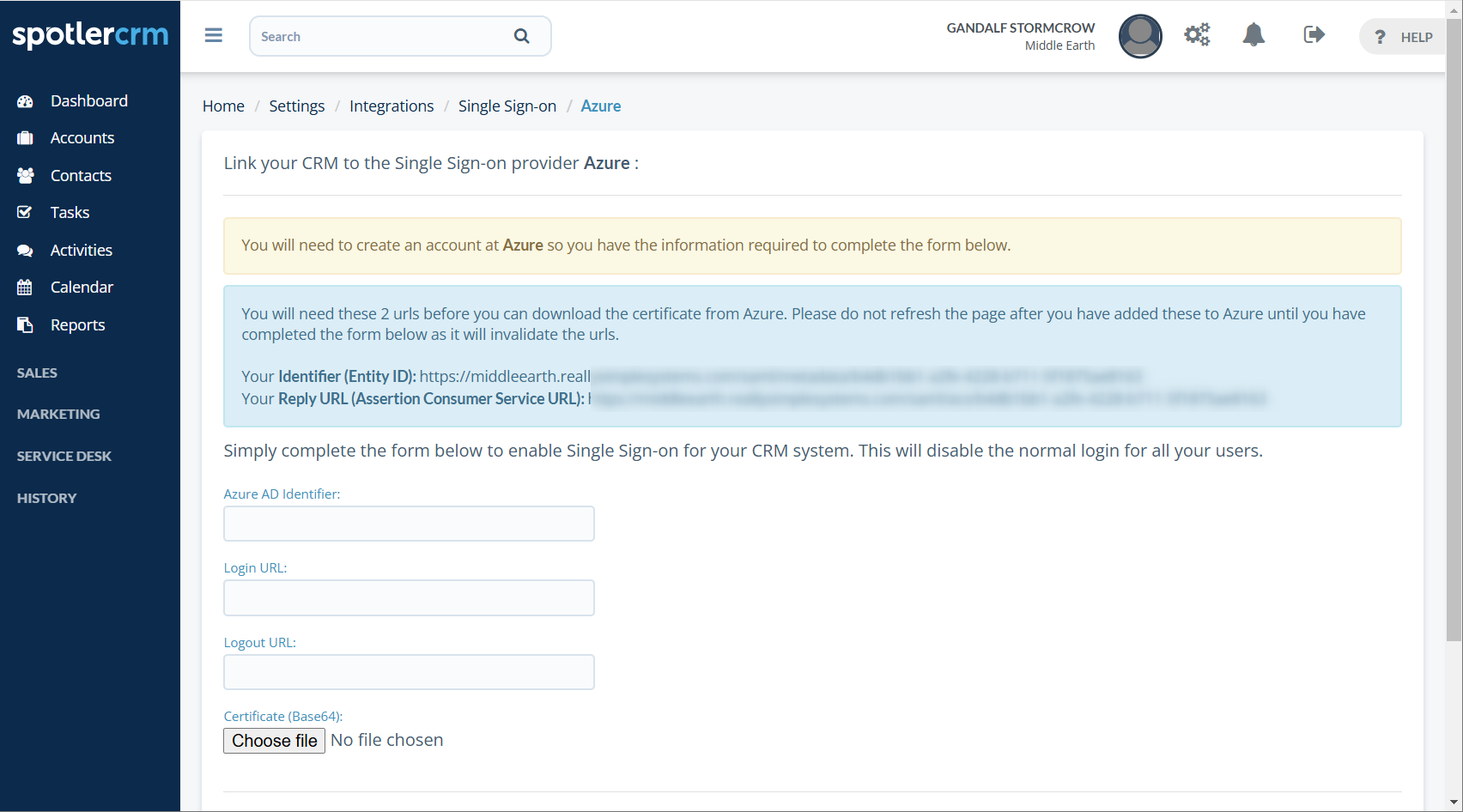Click the Calendar grid icon
Viewport: 1463px width, 812px height.
(x=25, y=288)
